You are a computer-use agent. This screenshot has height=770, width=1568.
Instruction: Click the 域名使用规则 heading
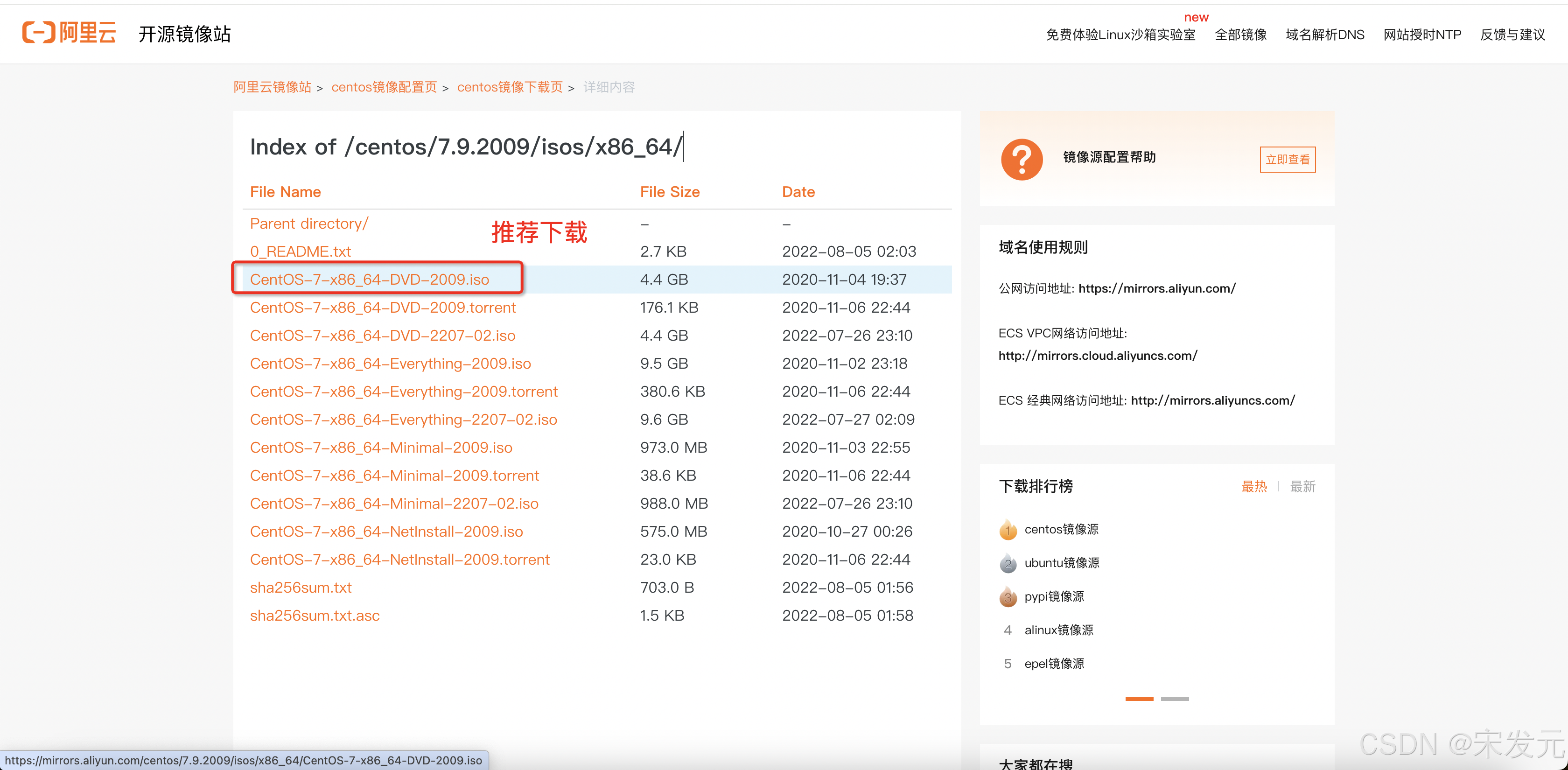tap(1043, 247)
